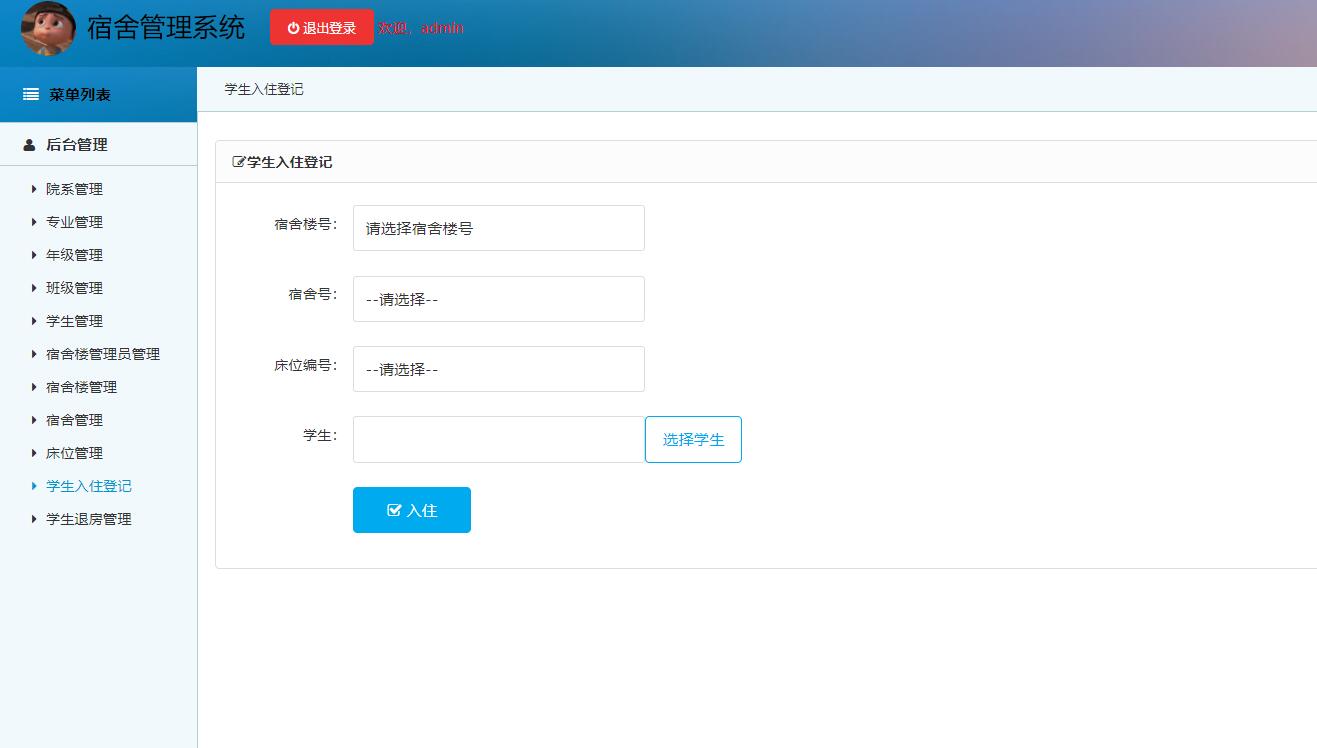Select 学生管理 in the sidebar
Screen dimensions: 1317x748
click(x=72, y=321)
